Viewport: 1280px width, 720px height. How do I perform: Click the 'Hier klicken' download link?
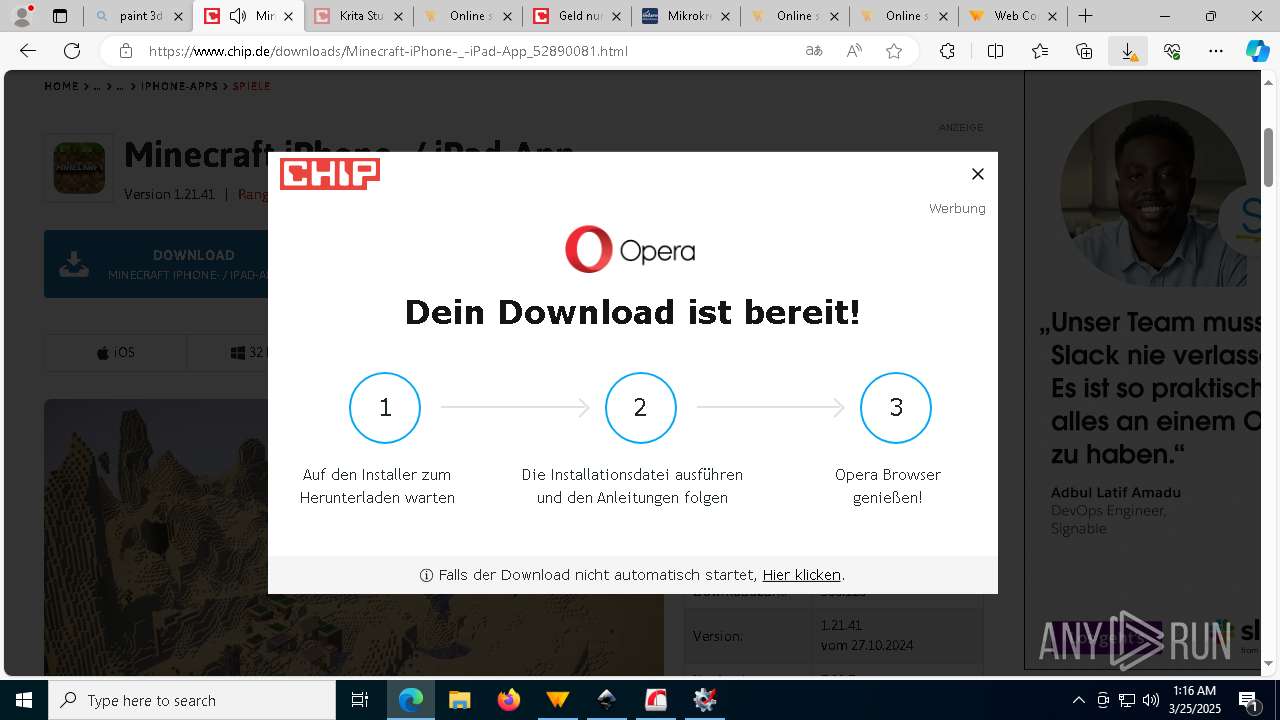pyautogui.click(x=801, y=575)
